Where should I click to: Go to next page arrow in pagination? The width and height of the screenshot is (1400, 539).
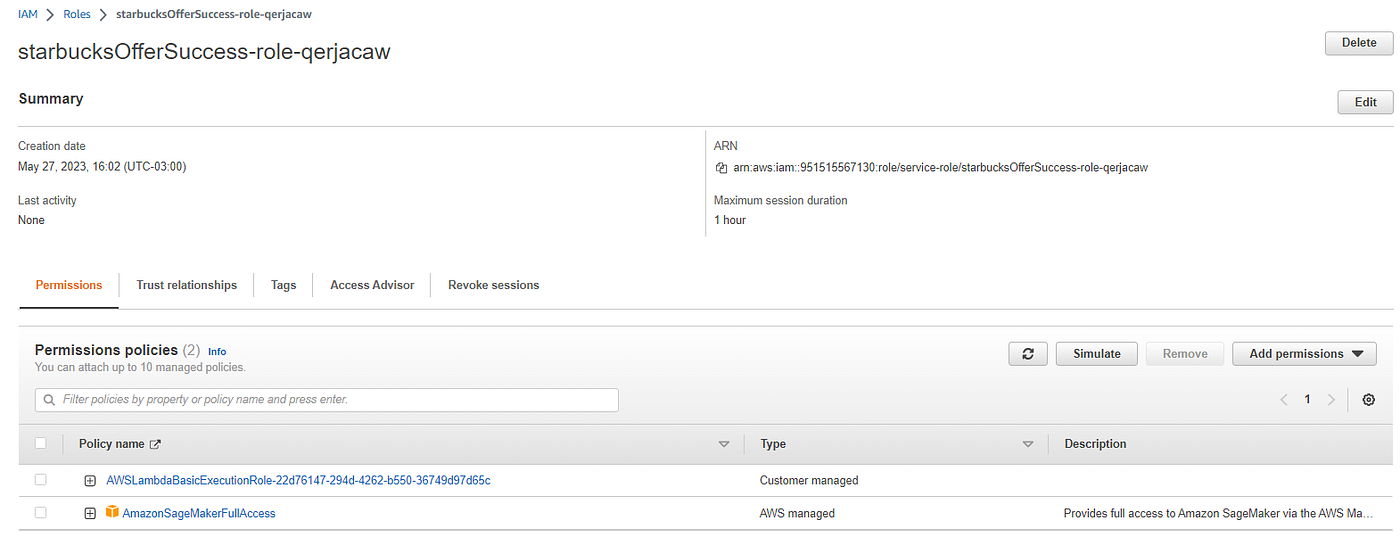[1331, 400]
